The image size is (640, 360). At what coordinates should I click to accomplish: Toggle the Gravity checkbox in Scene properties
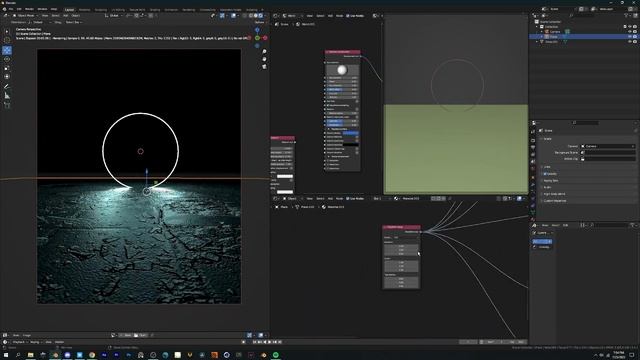[545, 174]
